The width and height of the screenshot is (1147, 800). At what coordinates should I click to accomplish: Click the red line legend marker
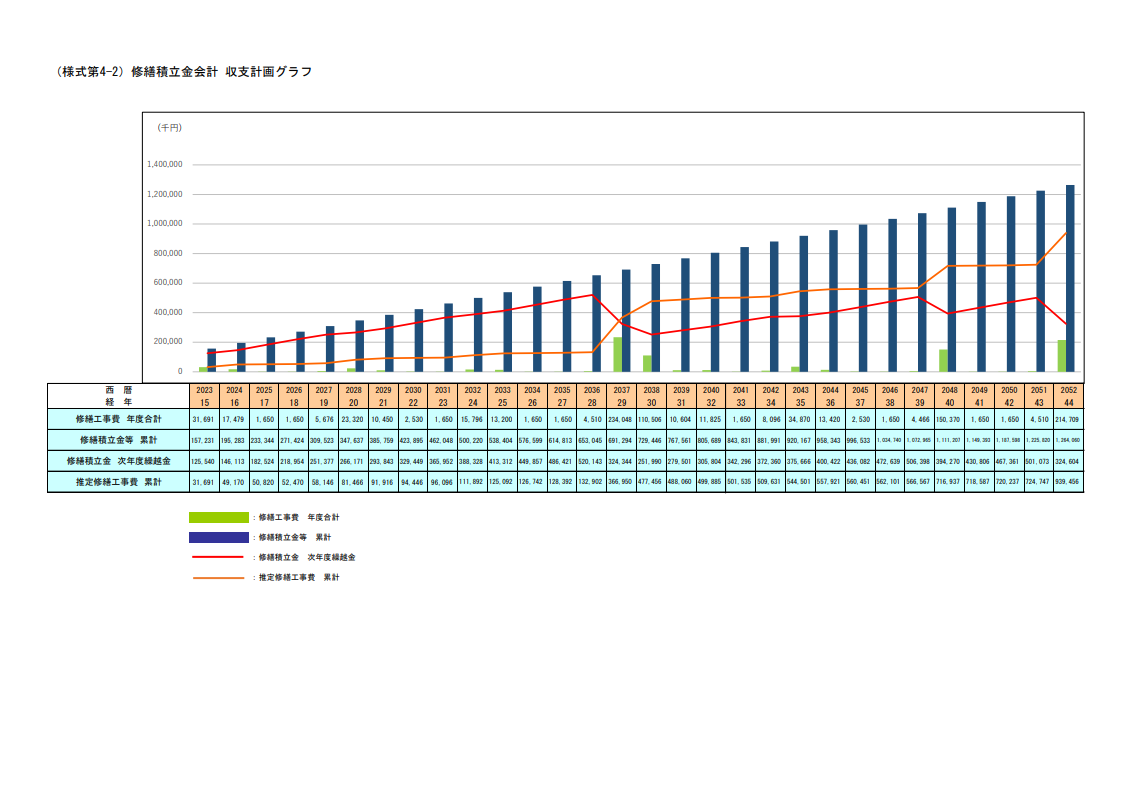(218, 557)
